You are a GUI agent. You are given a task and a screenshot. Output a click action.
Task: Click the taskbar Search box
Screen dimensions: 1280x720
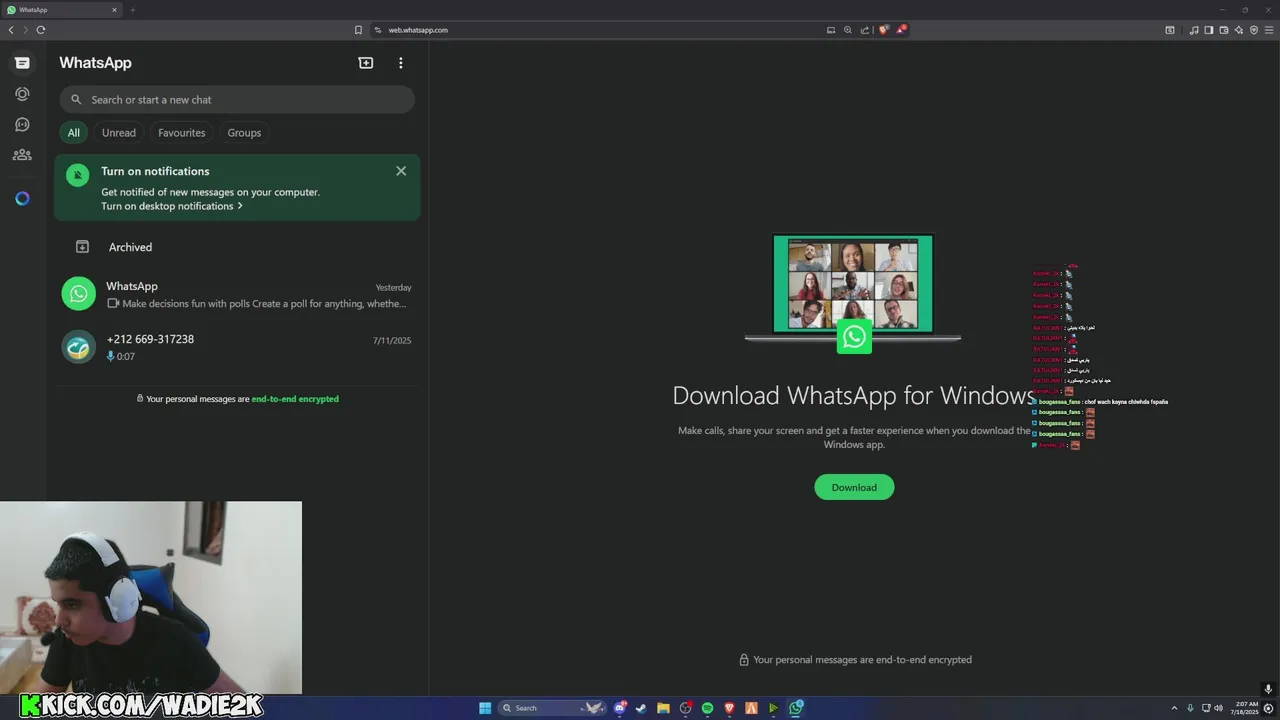[554, 708]
